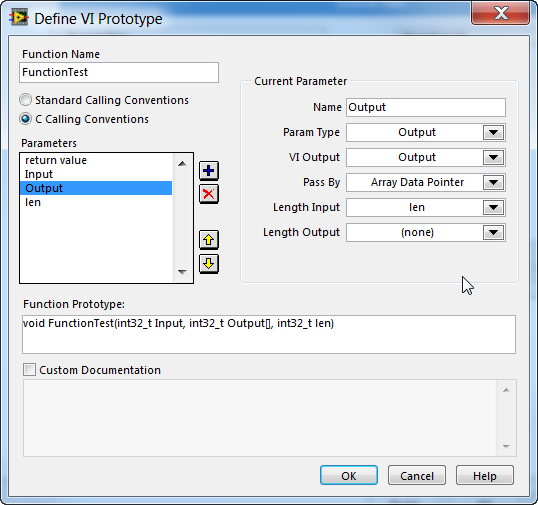The width and height of the screenshot is (538, 505).
Task: Open the Length Input dropdown
Action: coord(493,208)
